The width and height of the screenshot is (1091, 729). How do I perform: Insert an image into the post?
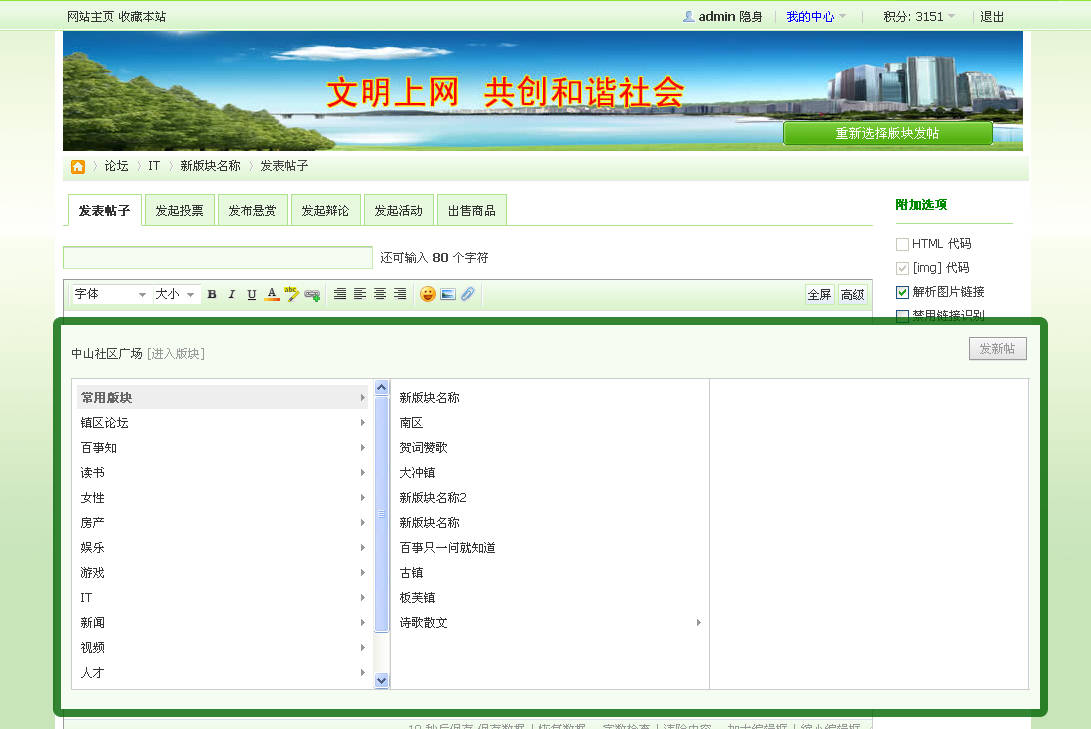pyautogui.click(x=448, y=293)
